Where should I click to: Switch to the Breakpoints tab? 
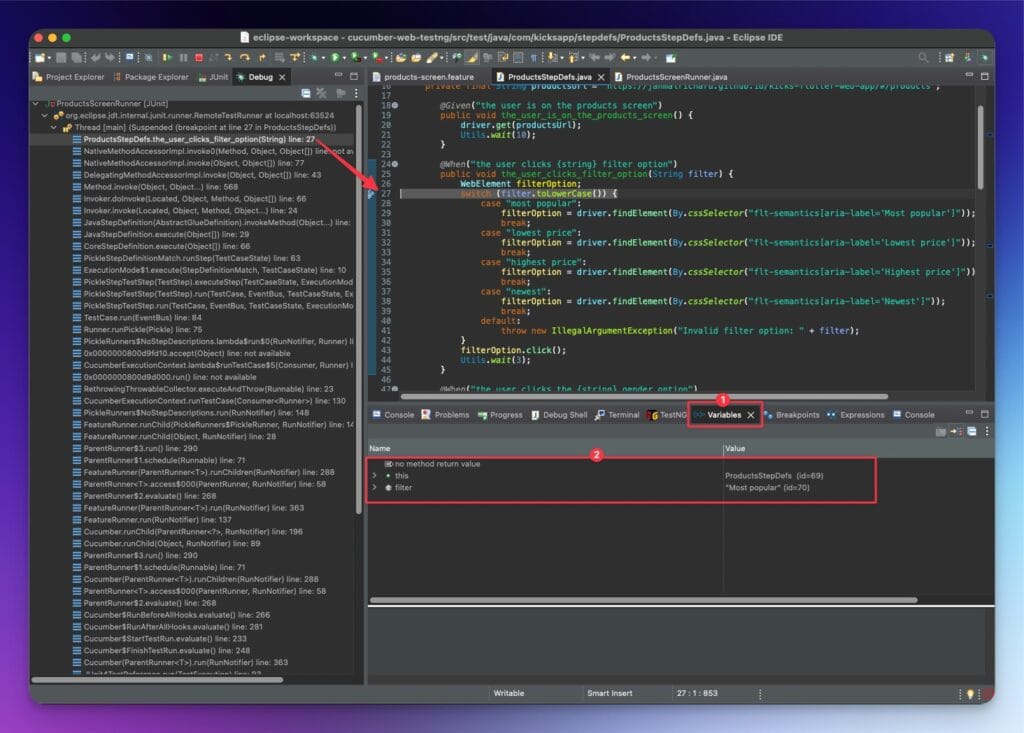click(x=792, y=415)
